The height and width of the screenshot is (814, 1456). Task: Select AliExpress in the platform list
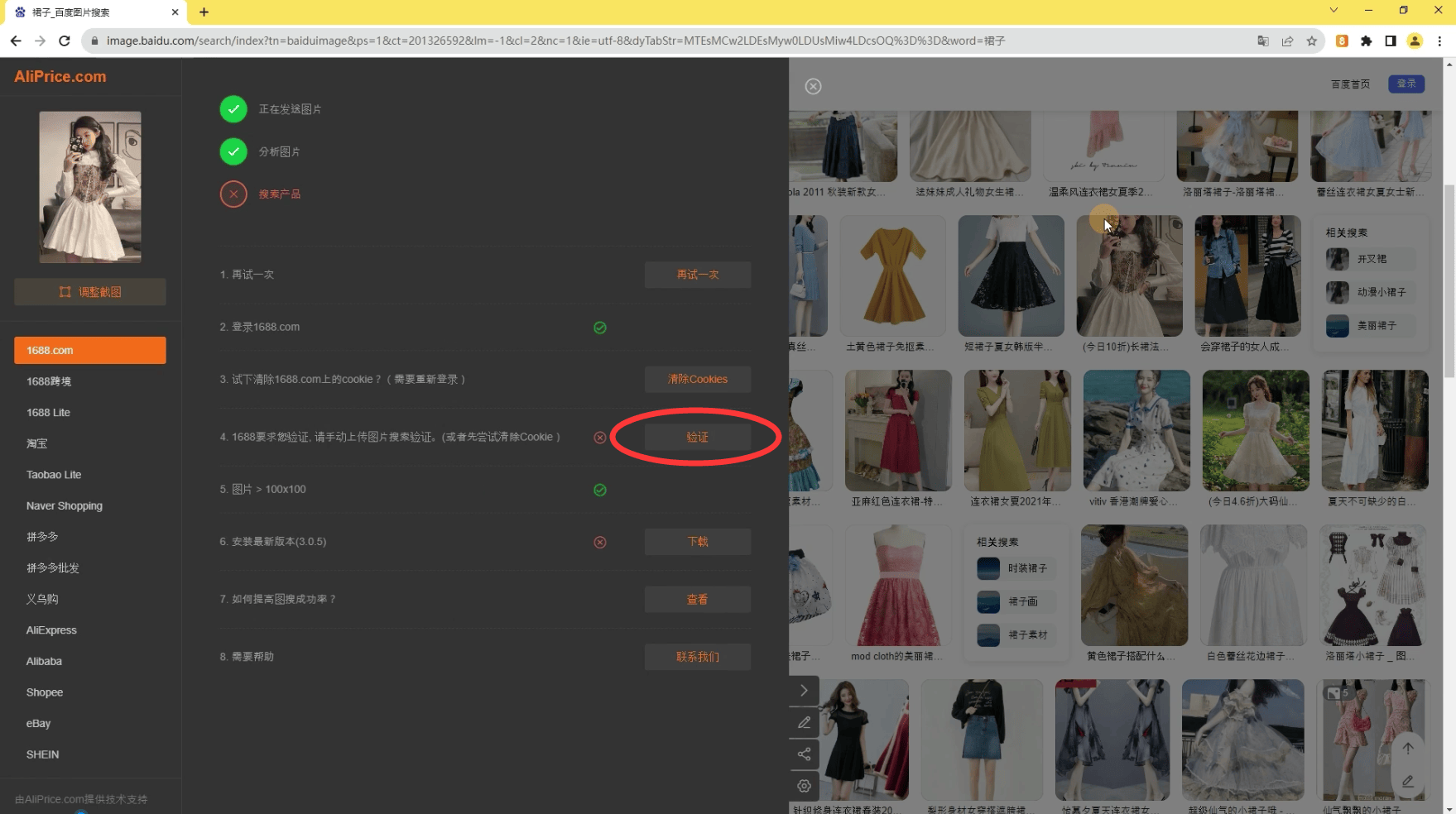click(51, 630)
